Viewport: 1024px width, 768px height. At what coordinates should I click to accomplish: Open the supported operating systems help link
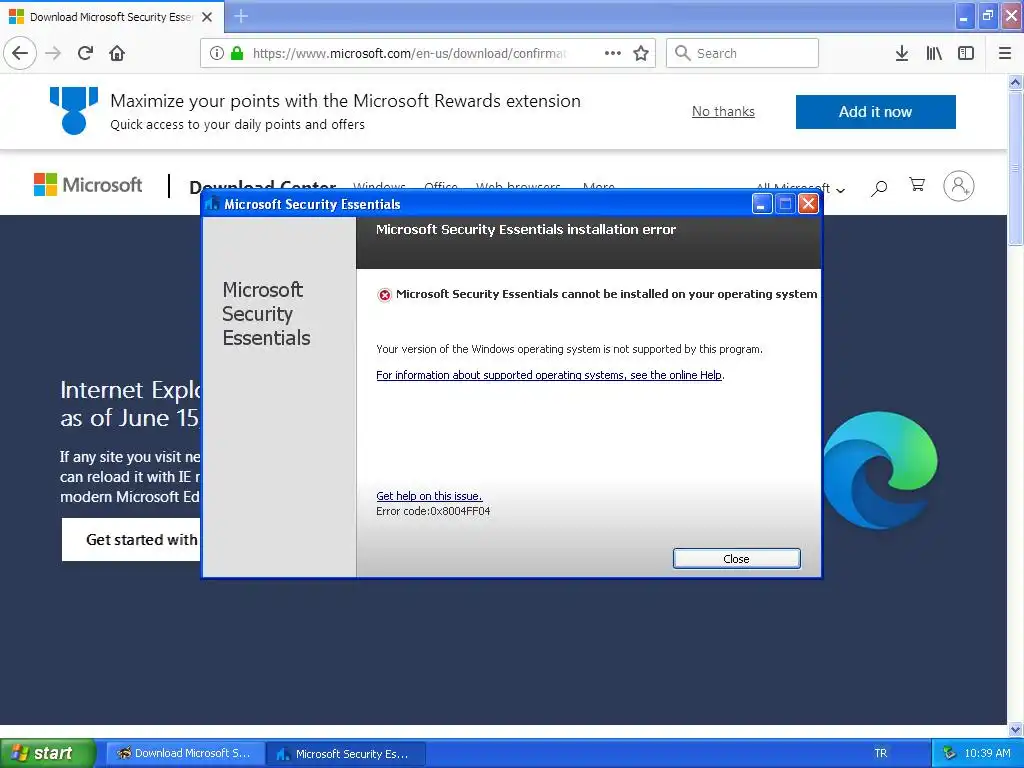549,375
